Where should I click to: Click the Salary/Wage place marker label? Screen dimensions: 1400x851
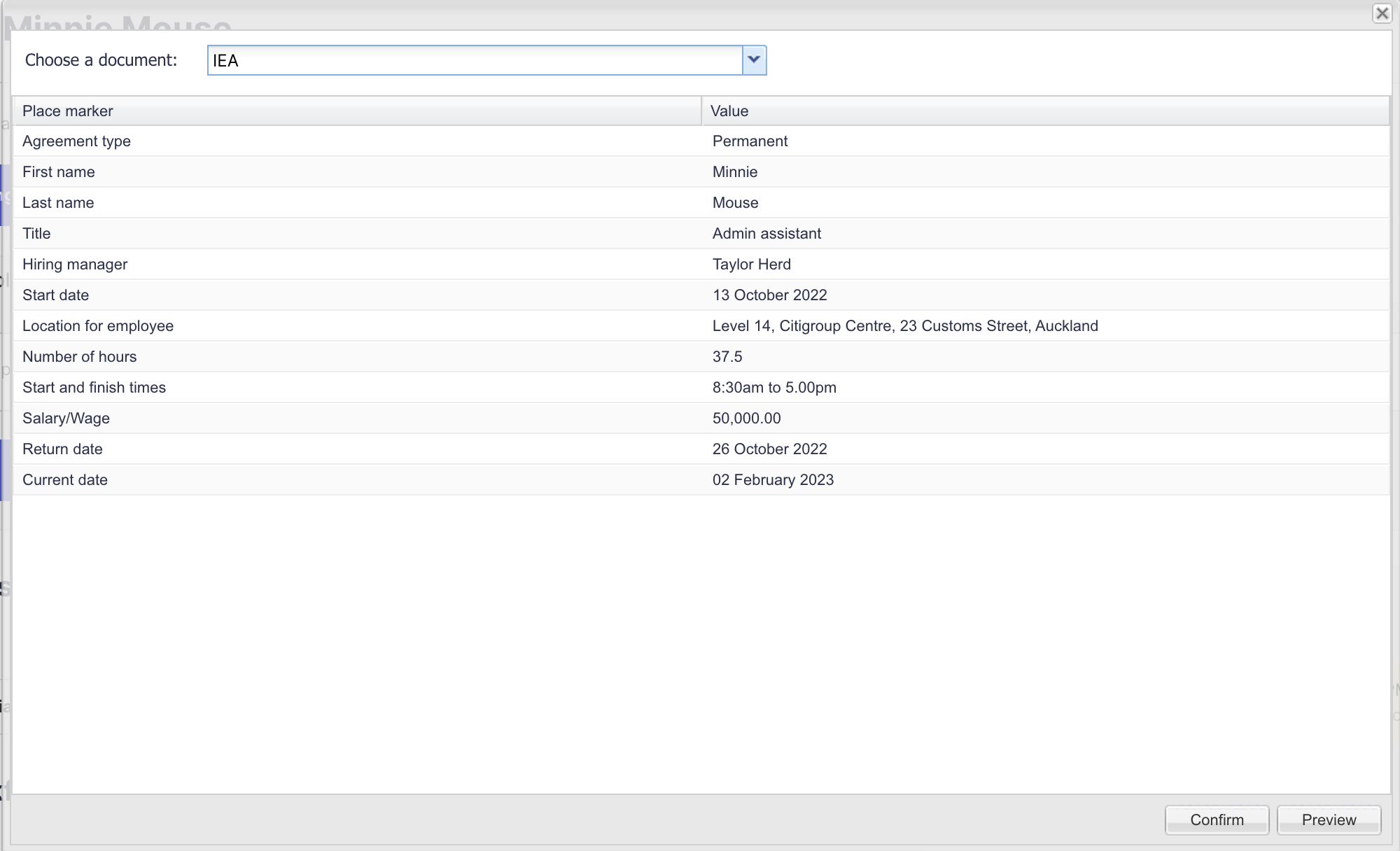point(66,419)
